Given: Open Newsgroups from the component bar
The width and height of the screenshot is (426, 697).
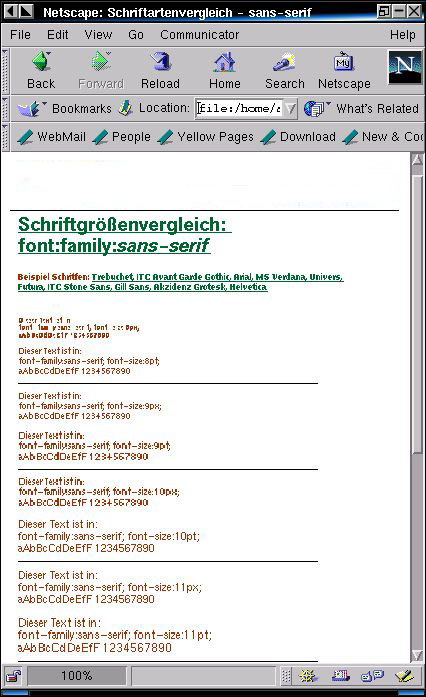Looking at the screenshot, I should (373, 676).
